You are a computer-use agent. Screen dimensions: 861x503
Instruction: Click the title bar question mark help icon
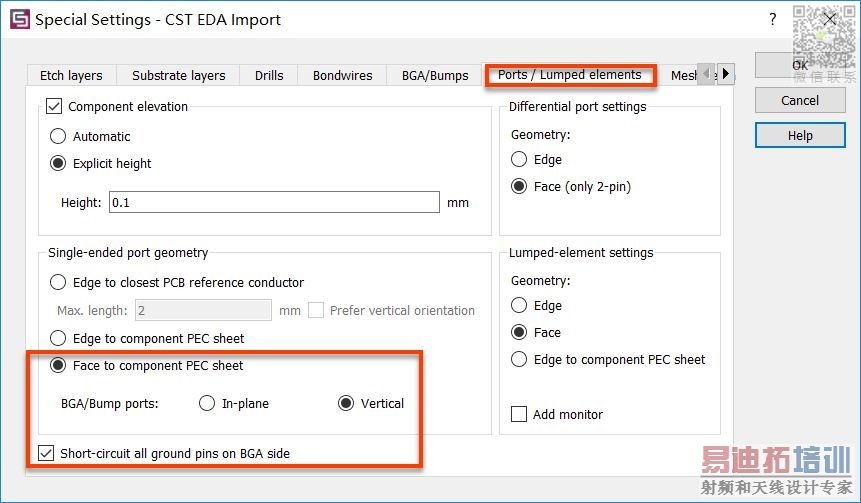(x=772, y=19)
